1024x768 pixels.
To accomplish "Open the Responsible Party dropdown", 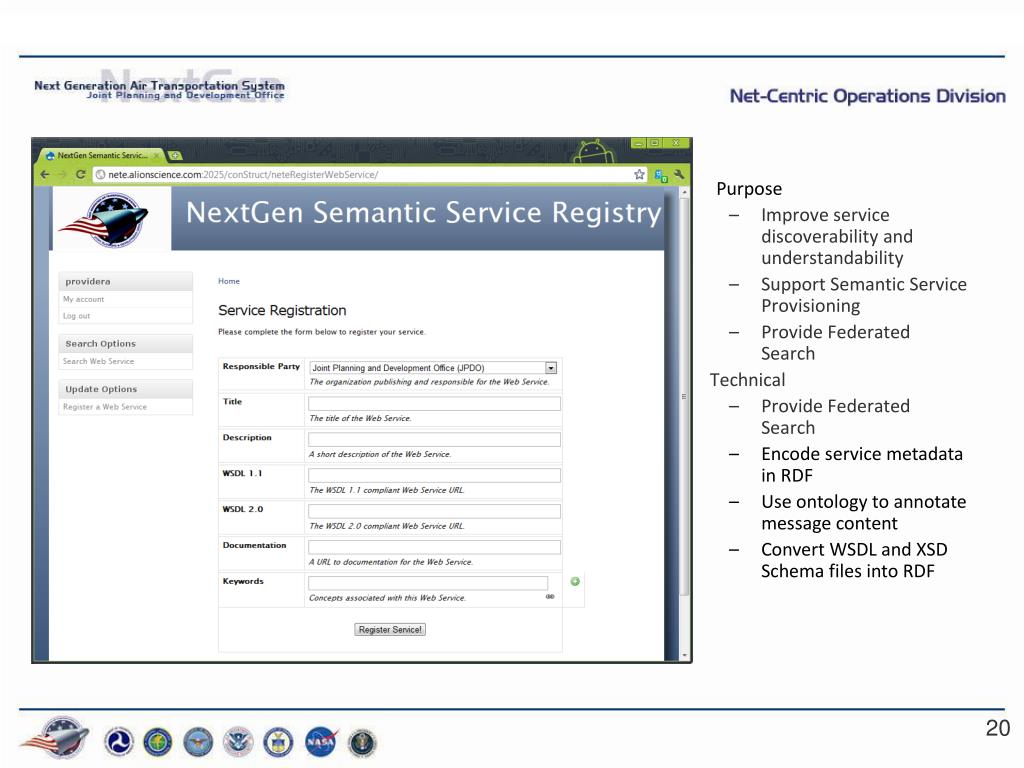I will click(434, 368).
